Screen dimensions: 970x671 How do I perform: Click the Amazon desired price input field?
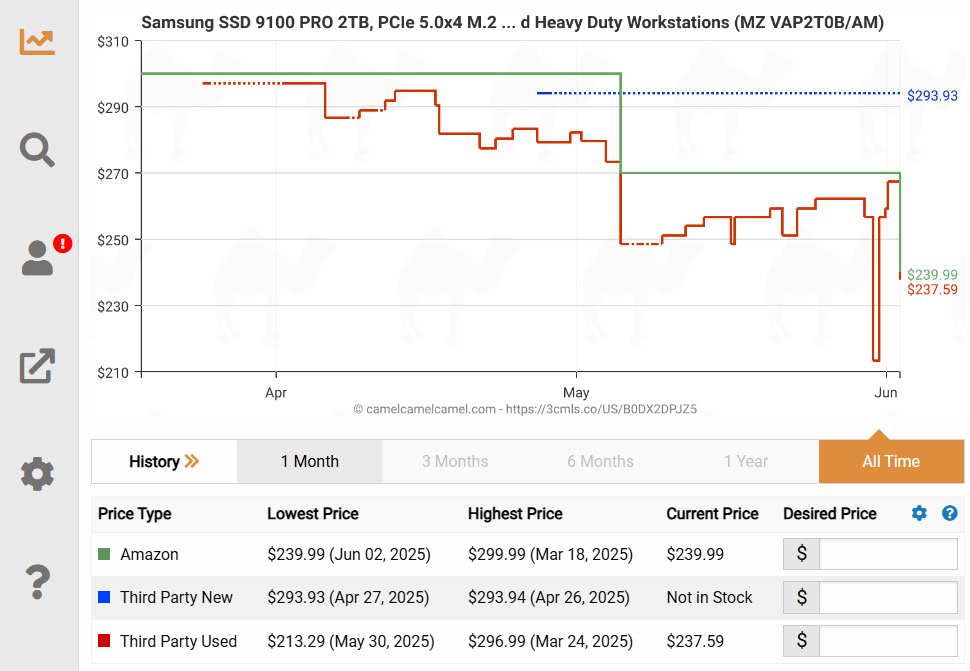point(887,554)
